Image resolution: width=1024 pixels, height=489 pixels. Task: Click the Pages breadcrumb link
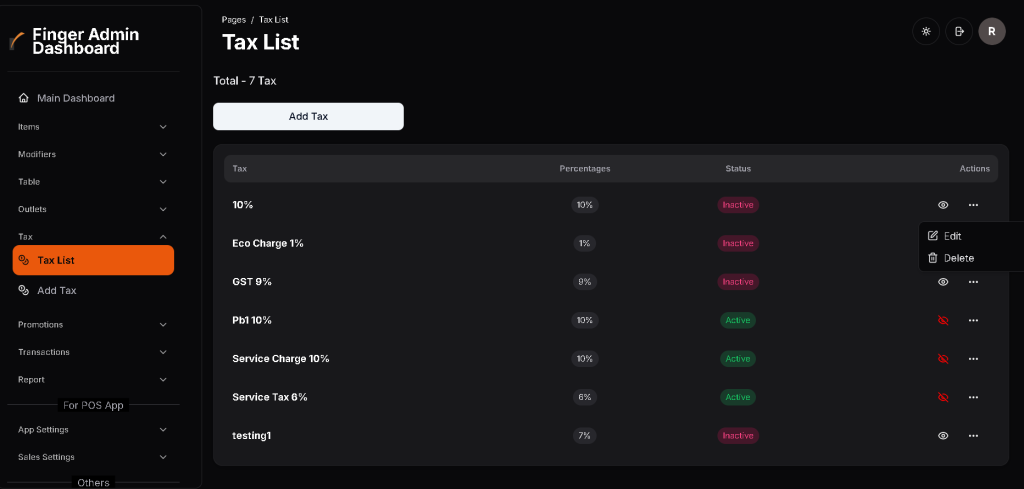tap(234, 20)
